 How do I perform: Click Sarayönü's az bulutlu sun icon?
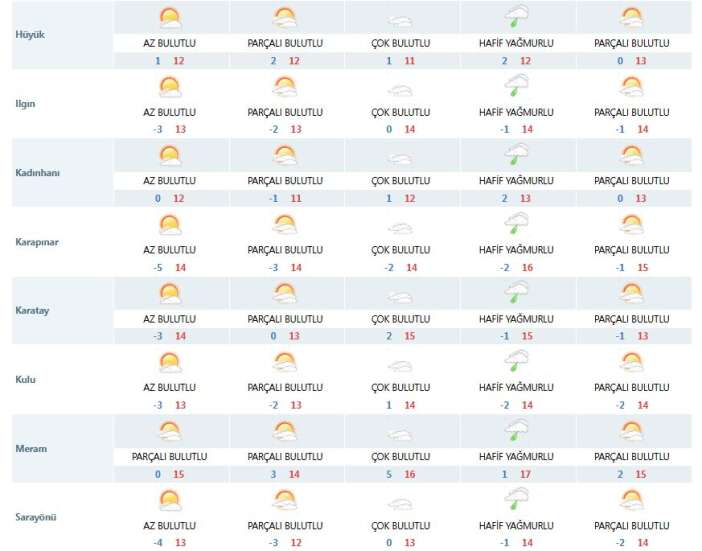[x=170, y=500]
